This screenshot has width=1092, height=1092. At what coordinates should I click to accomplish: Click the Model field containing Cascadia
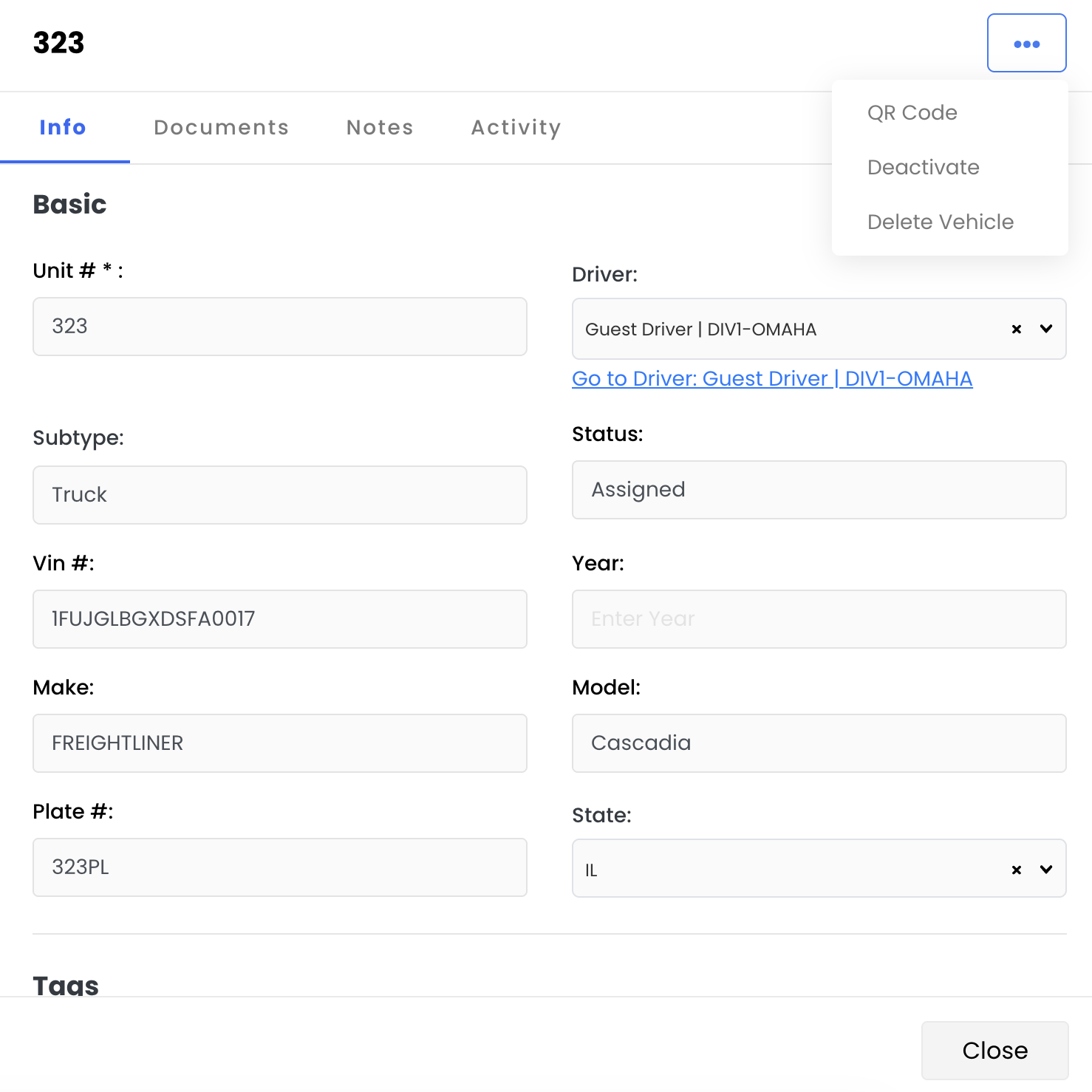[819, 743]
